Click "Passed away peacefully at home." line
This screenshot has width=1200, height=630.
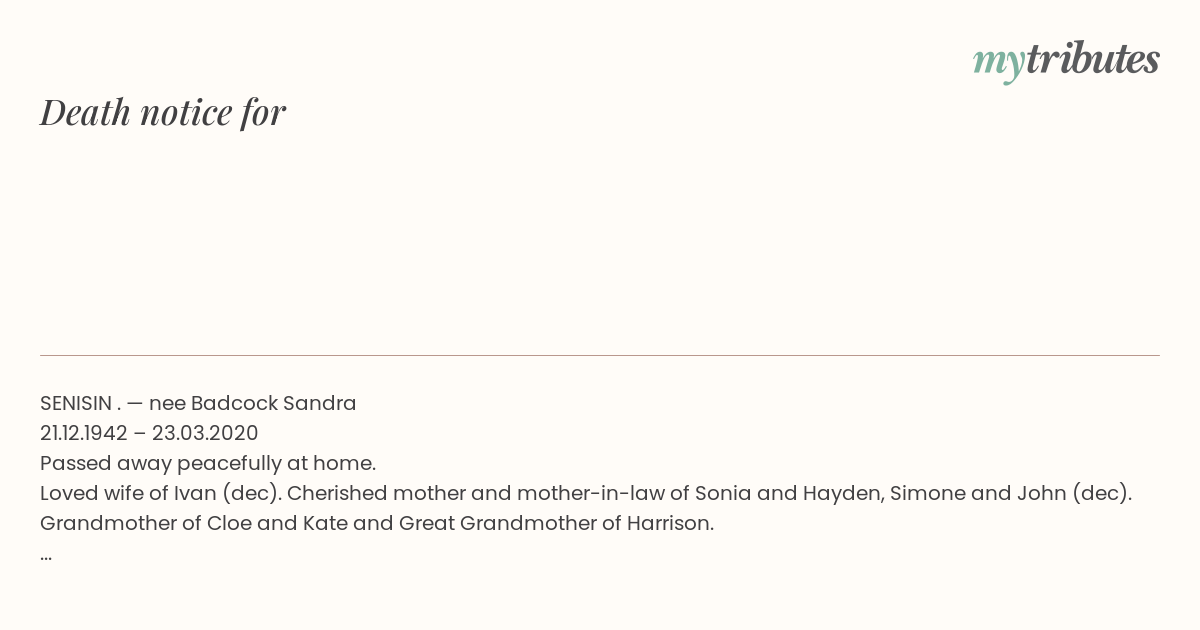coord(208,464)
